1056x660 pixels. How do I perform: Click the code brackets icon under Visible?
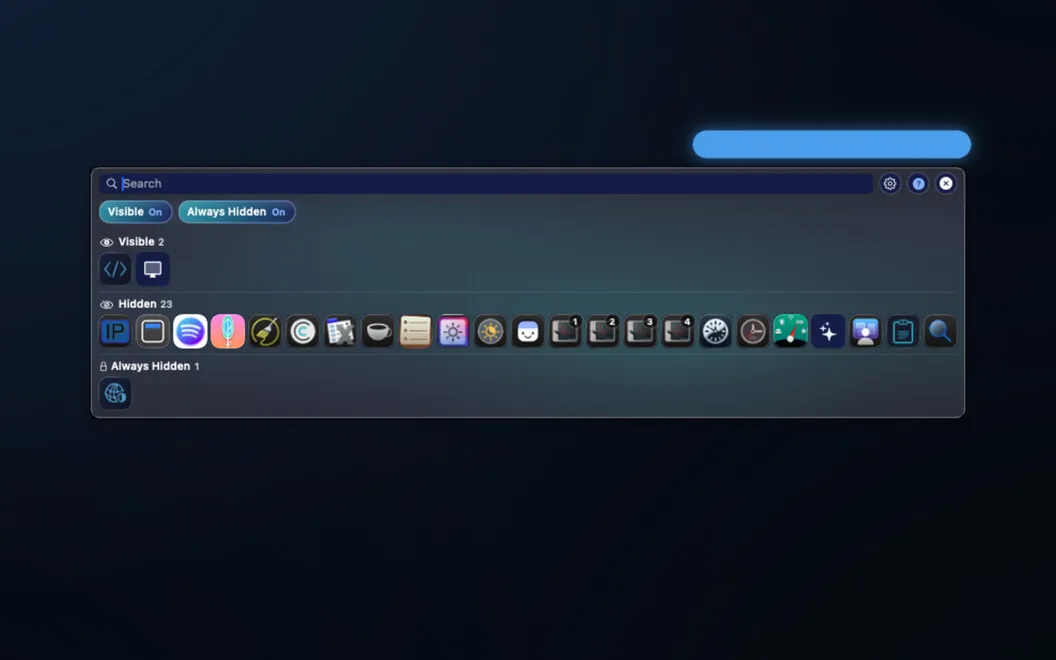(x=115, y=269)
